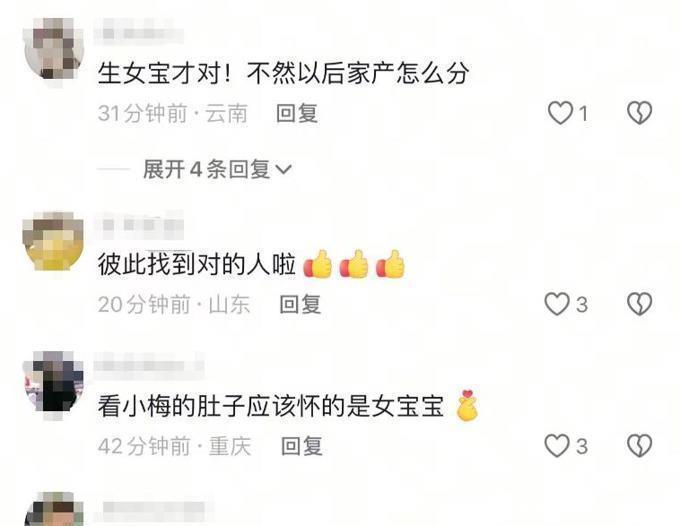
Task: Open avatar of the 山东 commenter
Action: [x=53, y=242]
